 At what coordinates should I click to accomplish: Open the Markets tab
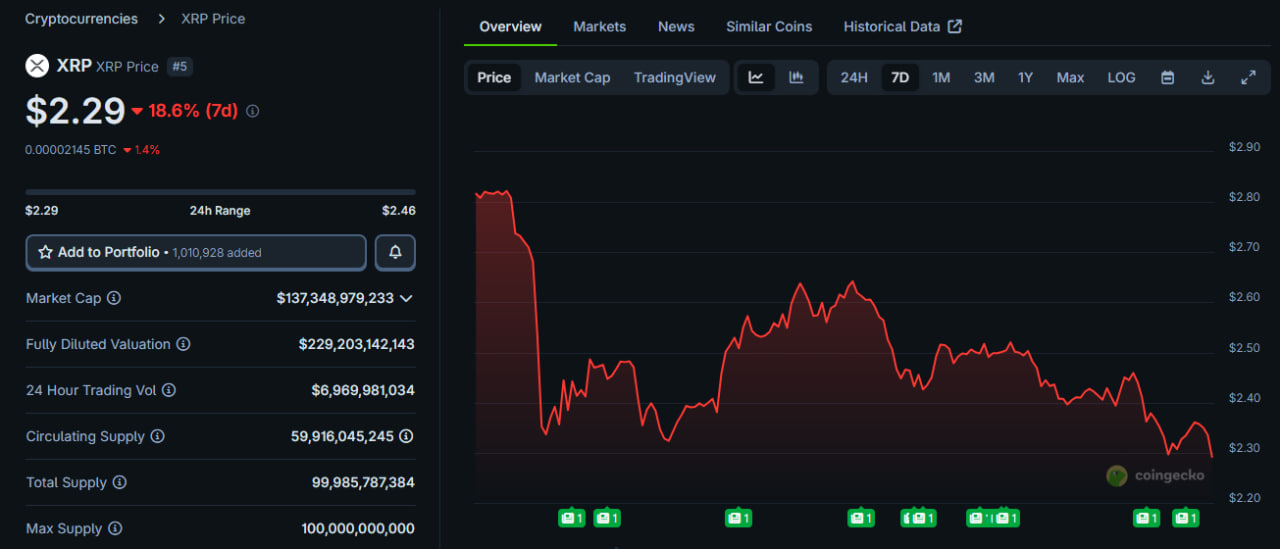click(599, 27)
